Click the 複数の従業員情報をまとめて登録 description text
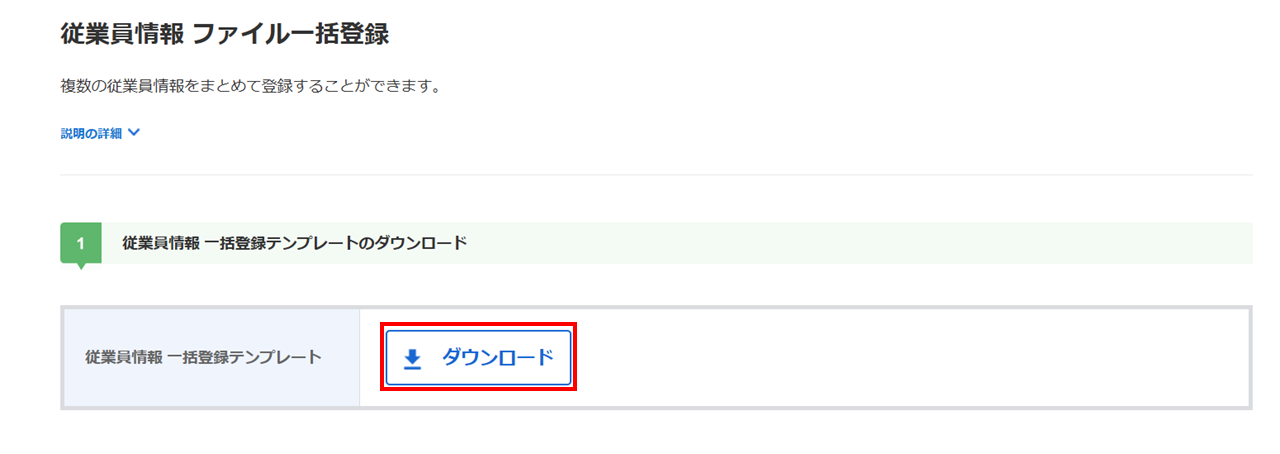 (x=251, y=86)
